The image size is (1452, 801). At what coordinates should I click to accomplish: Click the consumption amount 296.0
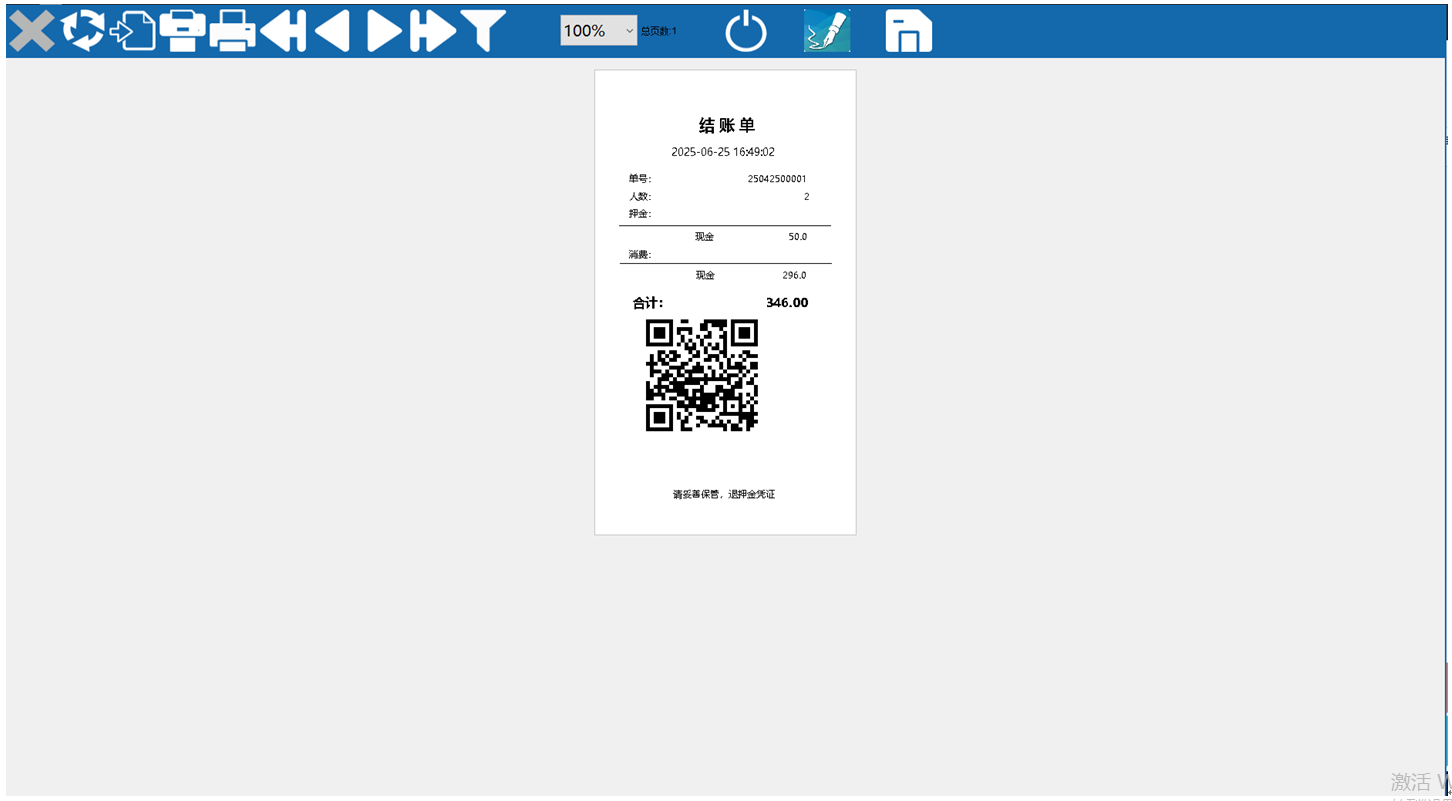tap(794, 275)
